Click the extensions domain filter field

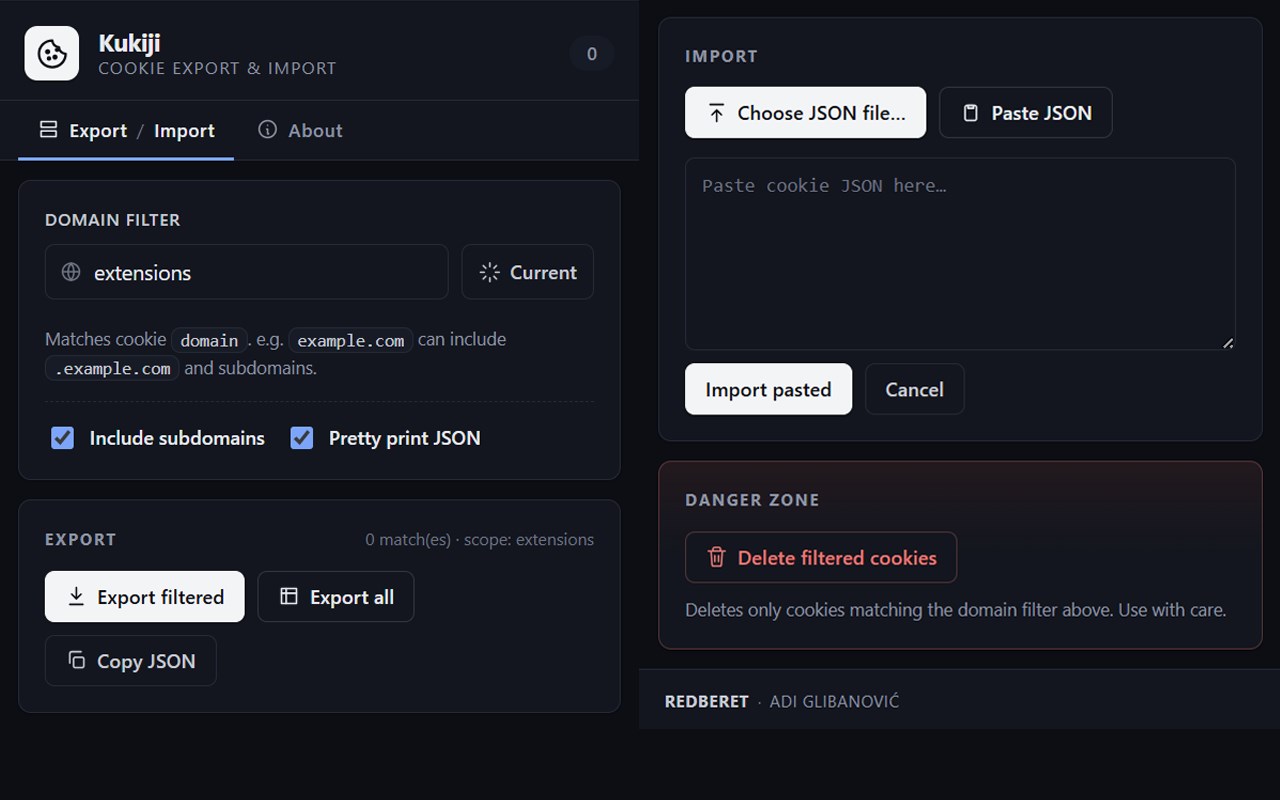[246, 272]
